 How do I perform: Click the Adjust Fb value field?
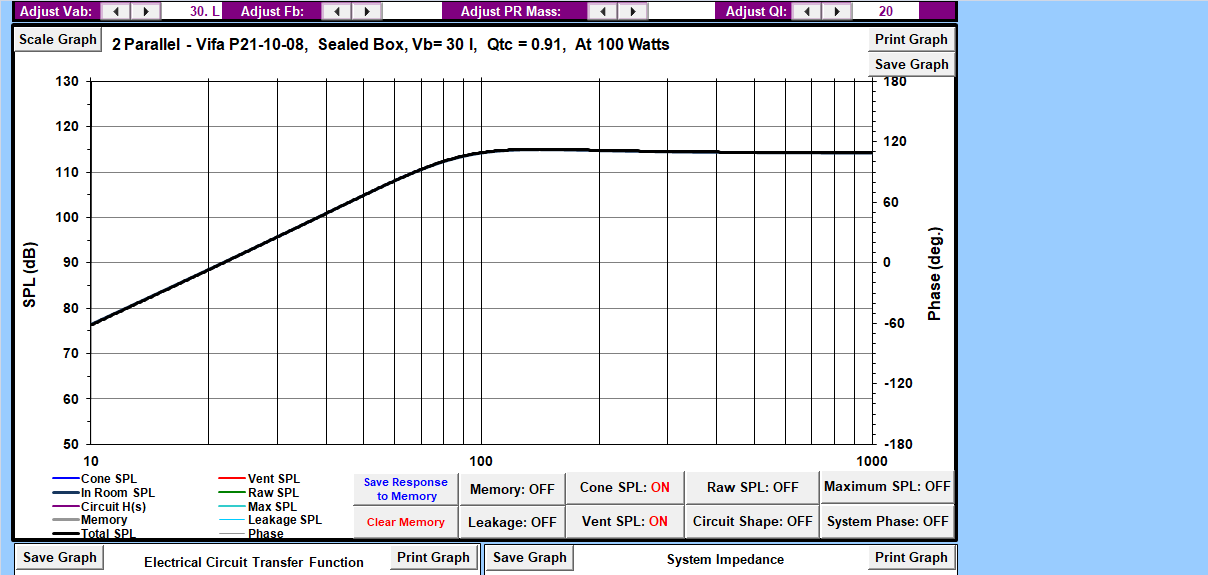[412, 11]
